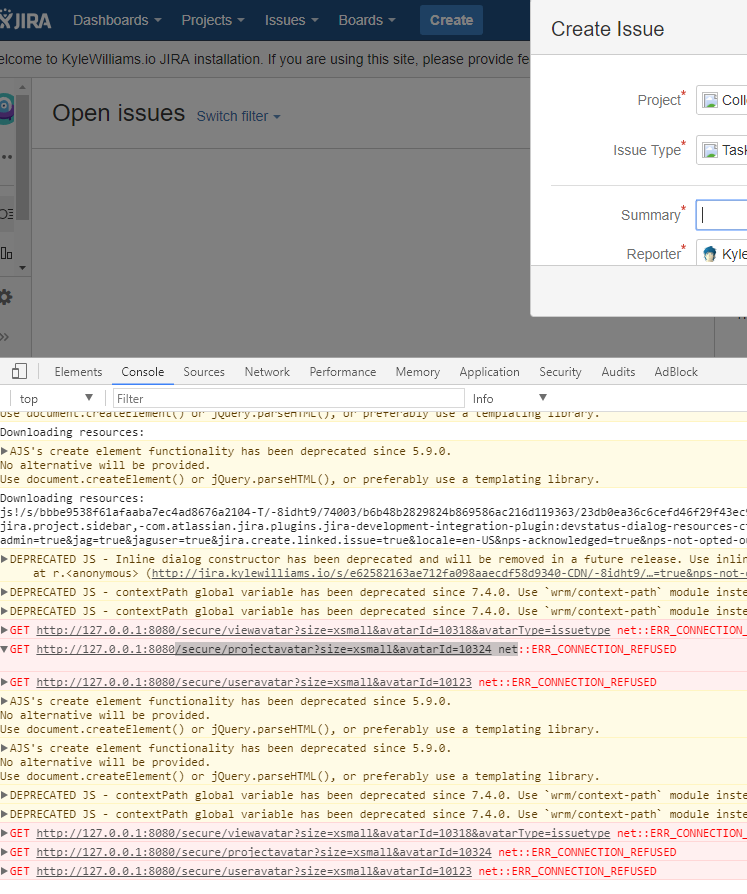Switch to the Sources tab
This screenshot has height=894, width=747.
(204, 372)
